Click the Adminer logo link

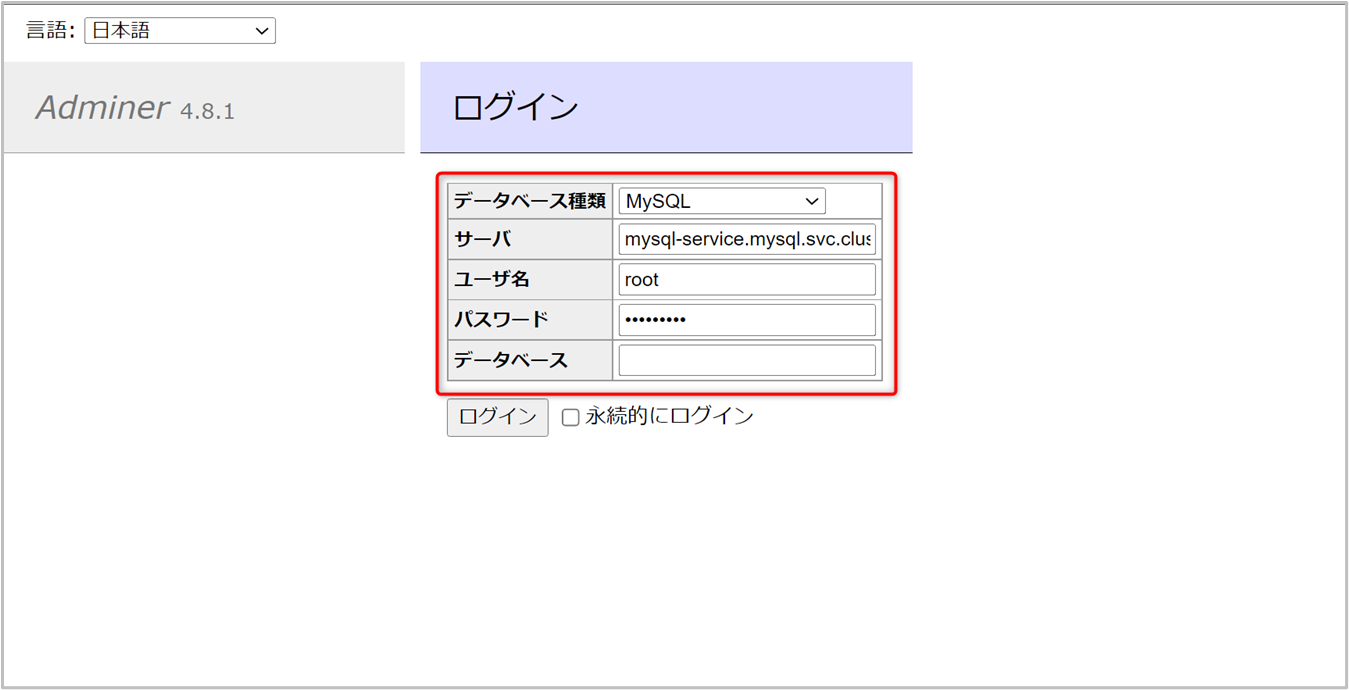[102, 108]
